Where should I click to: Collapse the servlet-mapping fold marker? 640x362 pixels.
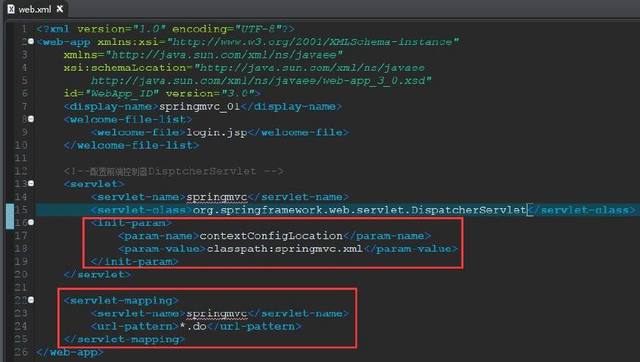click(31, 300)
